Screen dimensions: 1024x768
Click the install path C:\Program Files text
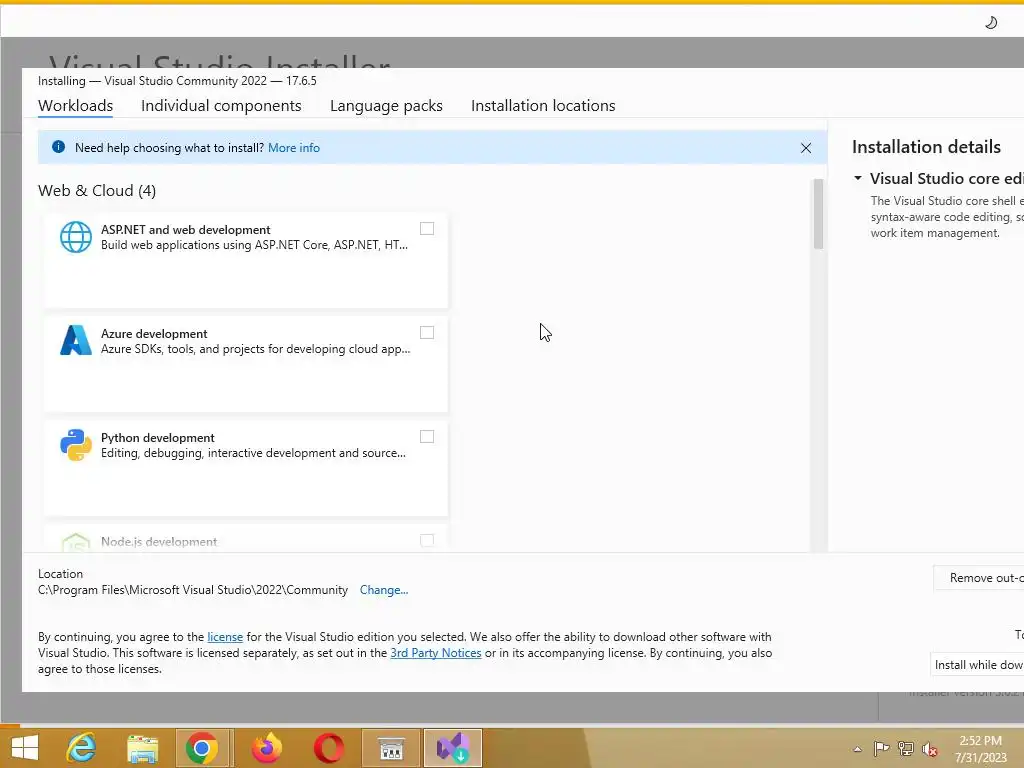coord(193,590)
